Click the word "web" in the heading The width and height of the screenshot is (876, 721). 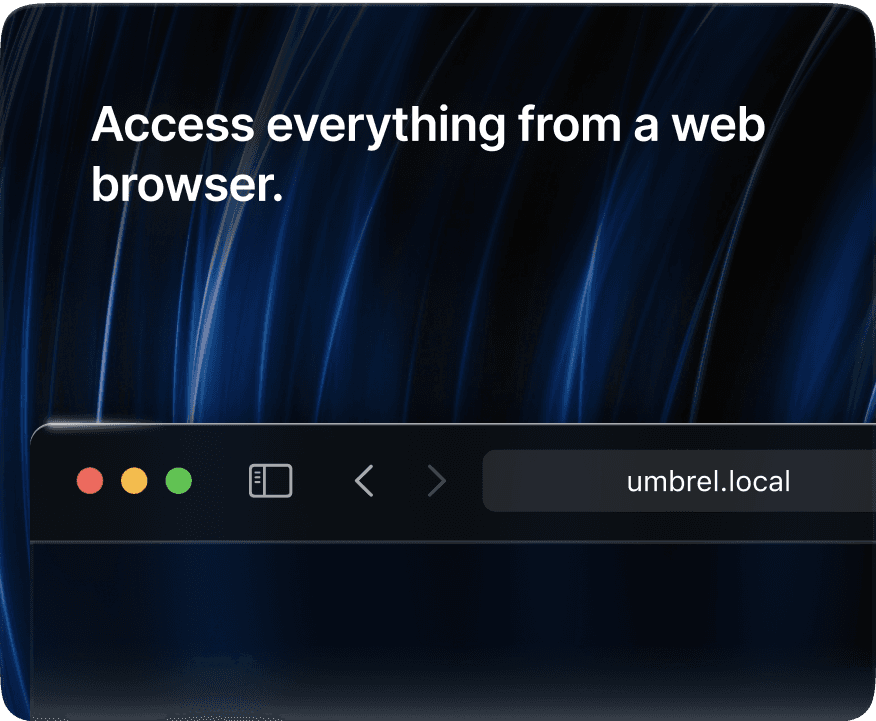pyautogui.click(x=718, y=124)
